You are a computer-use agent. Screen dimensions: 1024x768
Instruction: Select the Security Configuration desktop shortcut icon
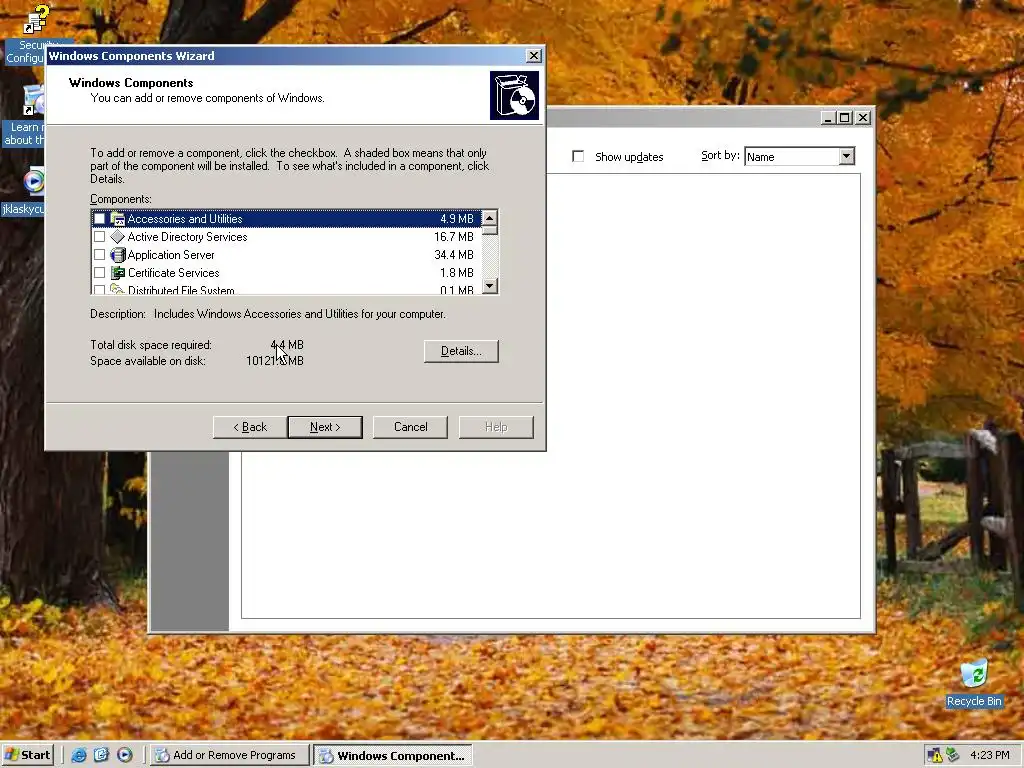click(35, 20)
